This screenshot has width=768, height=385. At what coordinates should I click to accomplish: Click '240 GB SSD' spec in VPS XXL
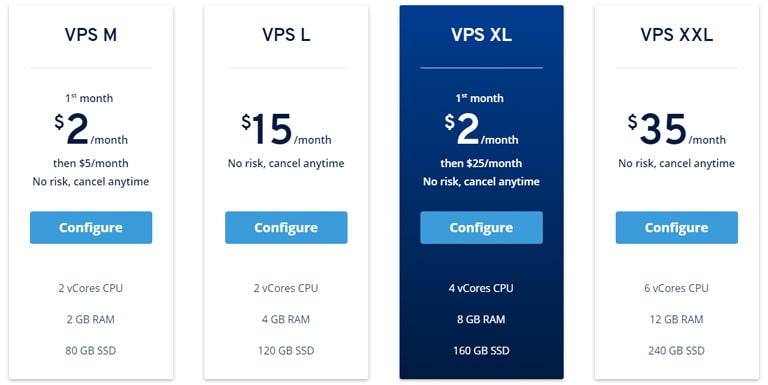(x=676, y=351)
